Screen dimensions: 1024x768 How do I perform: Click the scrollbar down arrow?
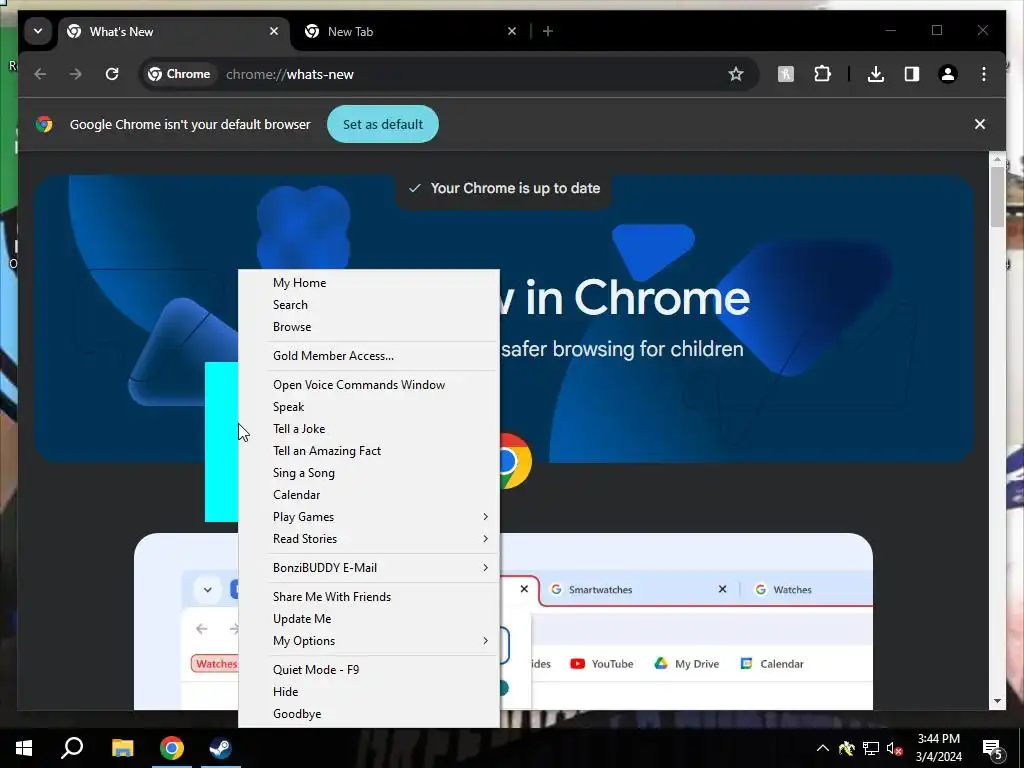(x=997, y=701)
